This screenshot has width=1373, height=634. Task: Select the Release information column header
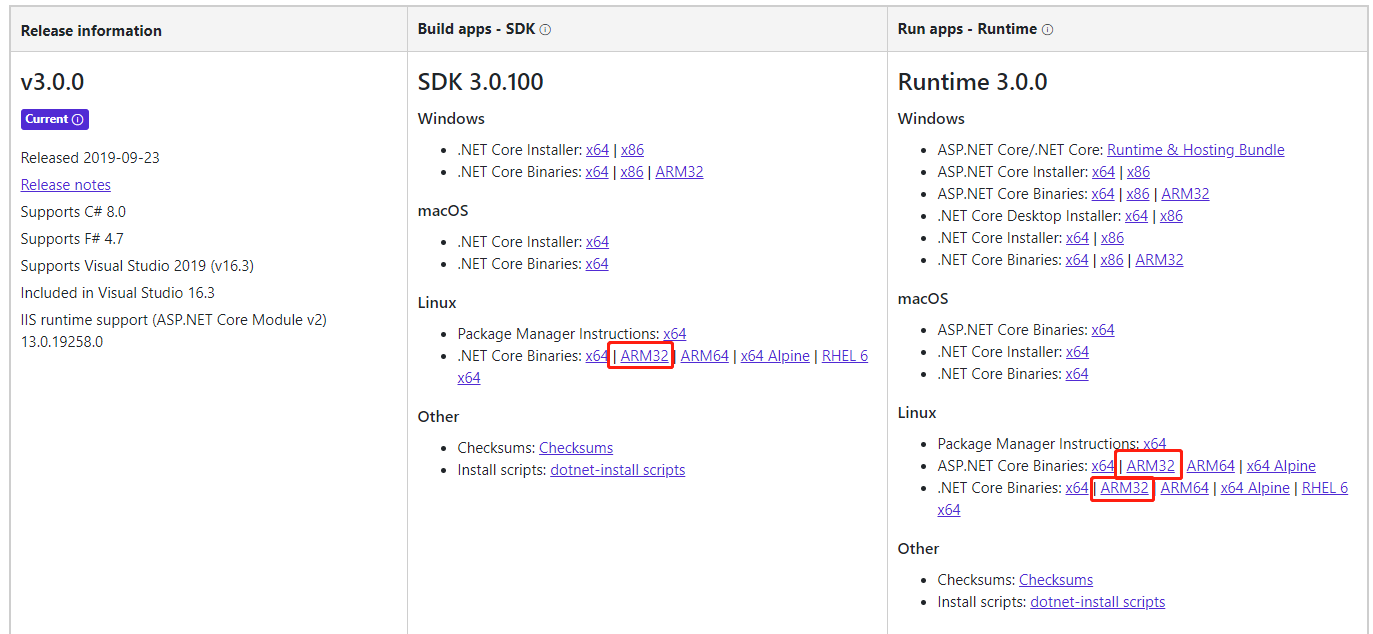pos(91,31)
